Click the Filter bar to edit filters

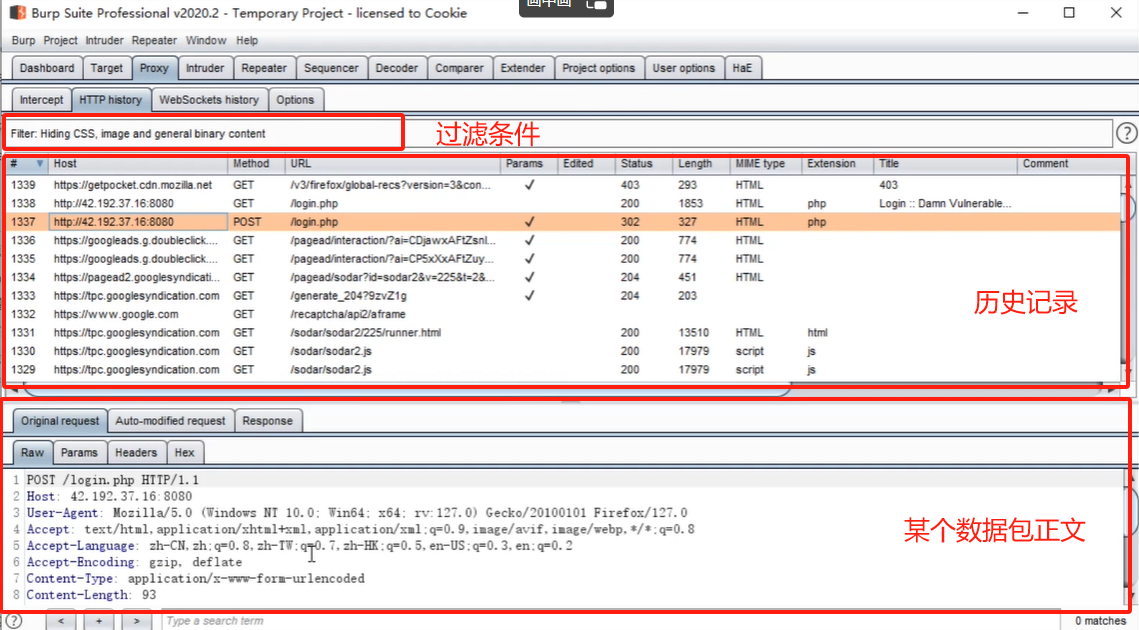point(559,134)
